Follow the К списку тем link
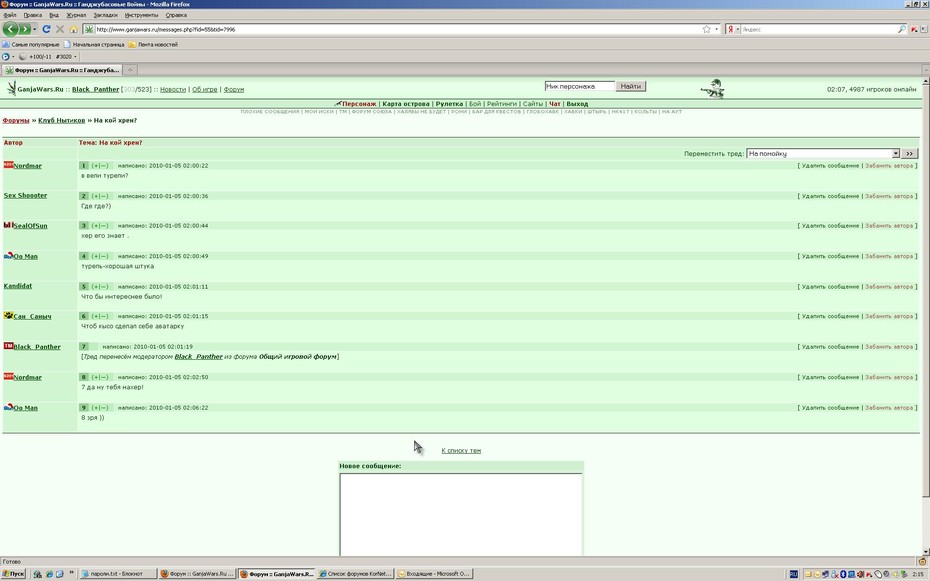 tap(461, 451)
